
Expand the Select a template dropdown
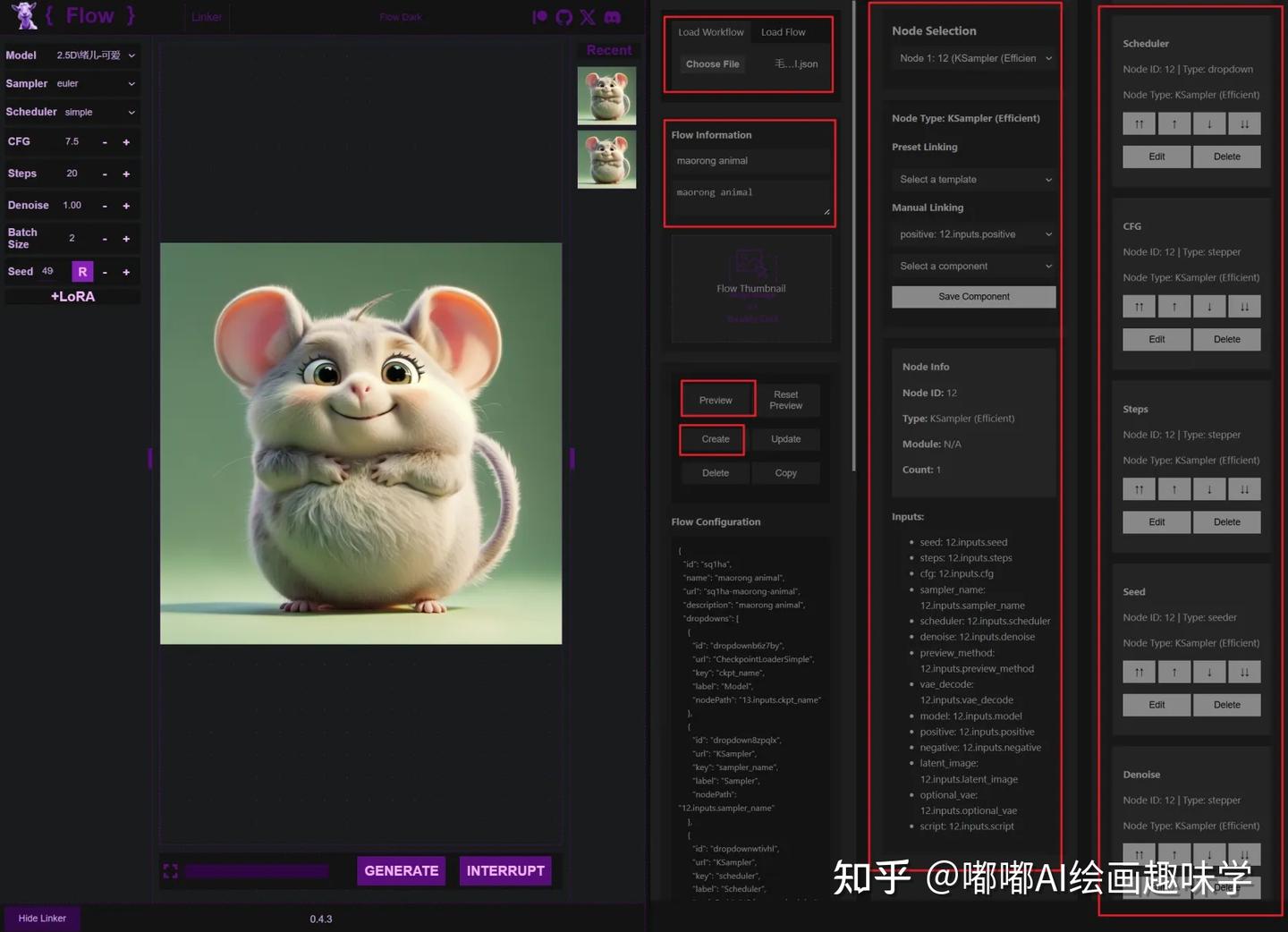click(974, 180)
